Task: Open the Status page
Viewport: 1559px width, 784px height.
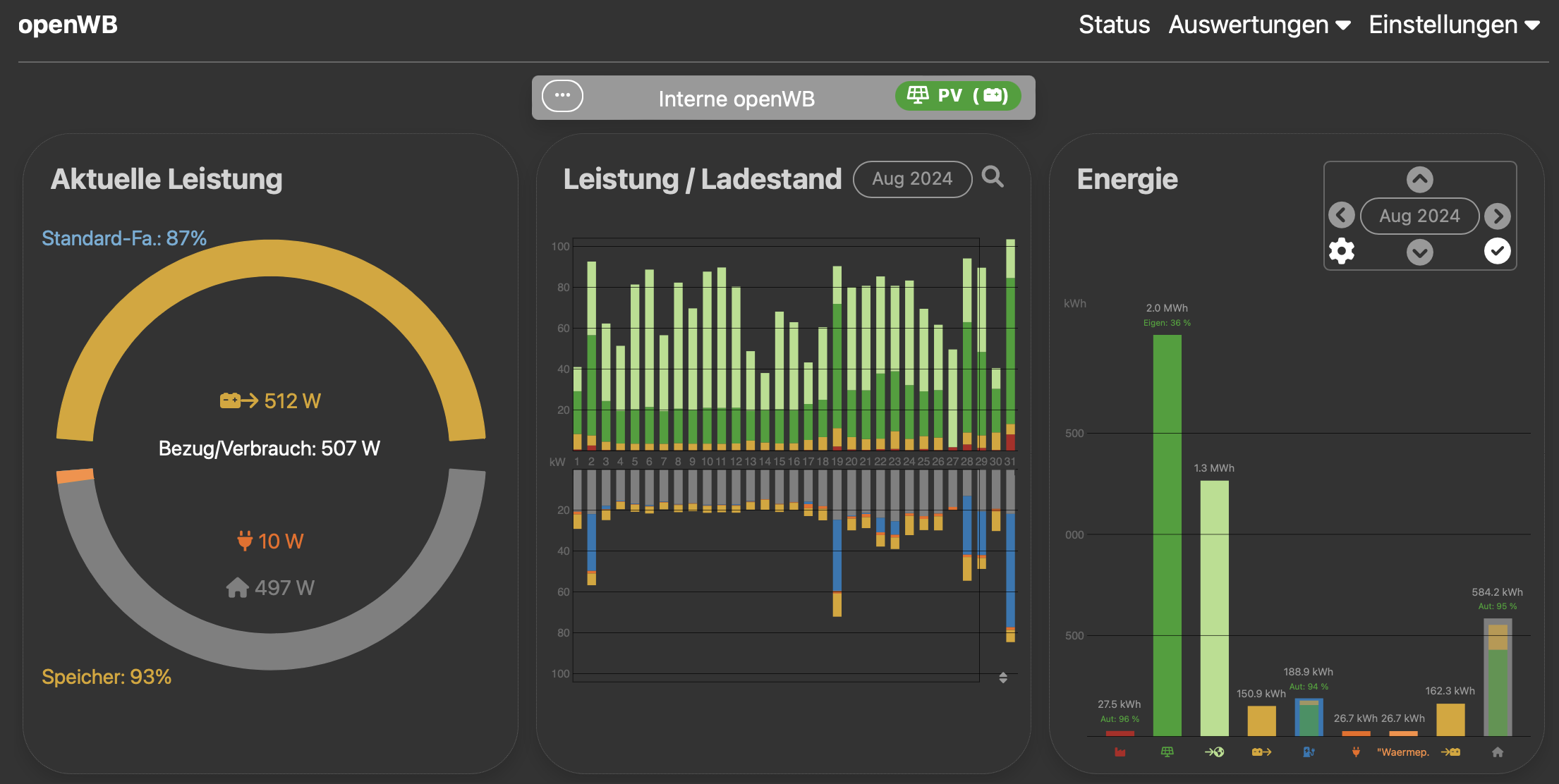Action: tap(1114, 25)
